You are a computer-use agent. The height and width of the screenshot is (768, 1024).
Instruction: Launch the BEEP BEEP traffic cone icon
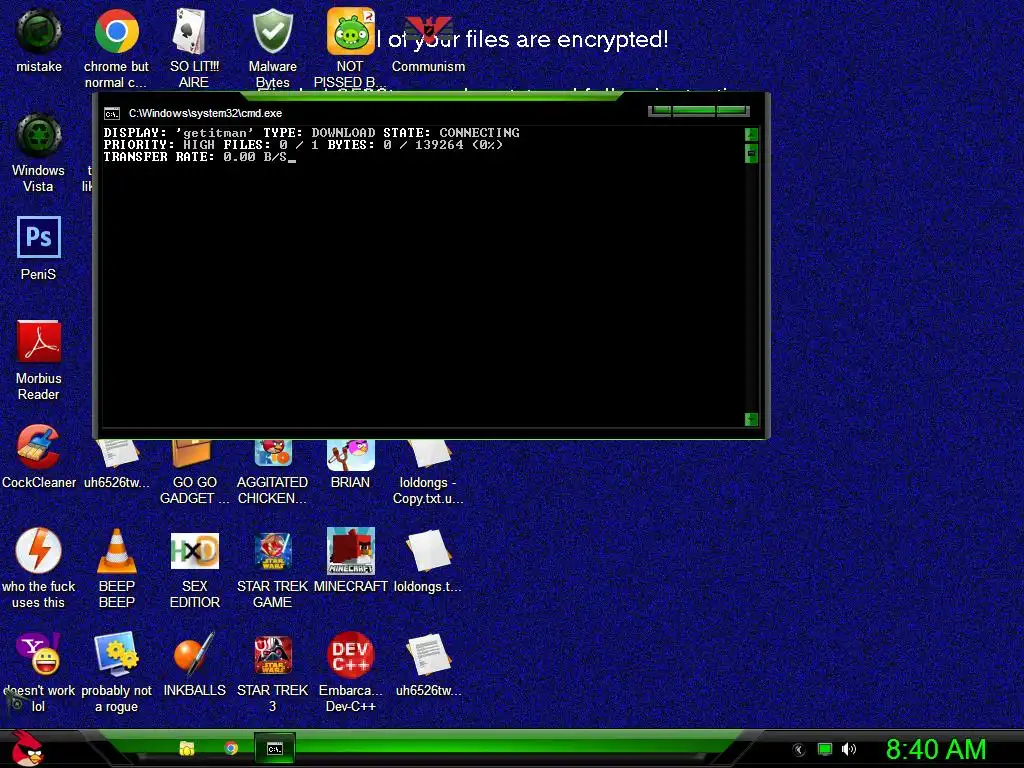tap(116, 551)
